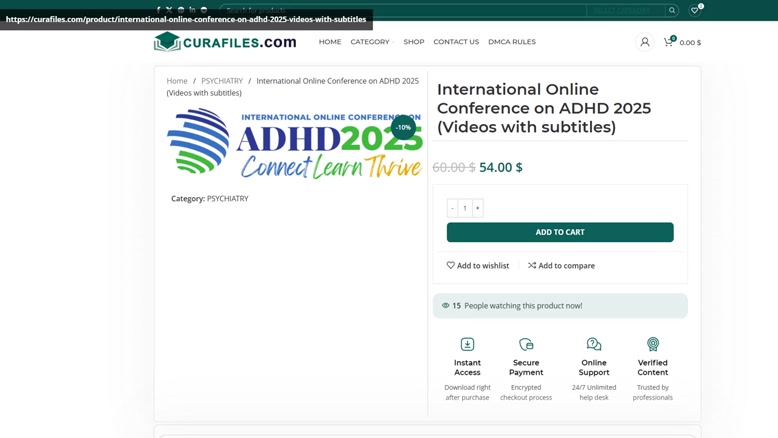Increase quantity with plus button

(x=477, y=208)
